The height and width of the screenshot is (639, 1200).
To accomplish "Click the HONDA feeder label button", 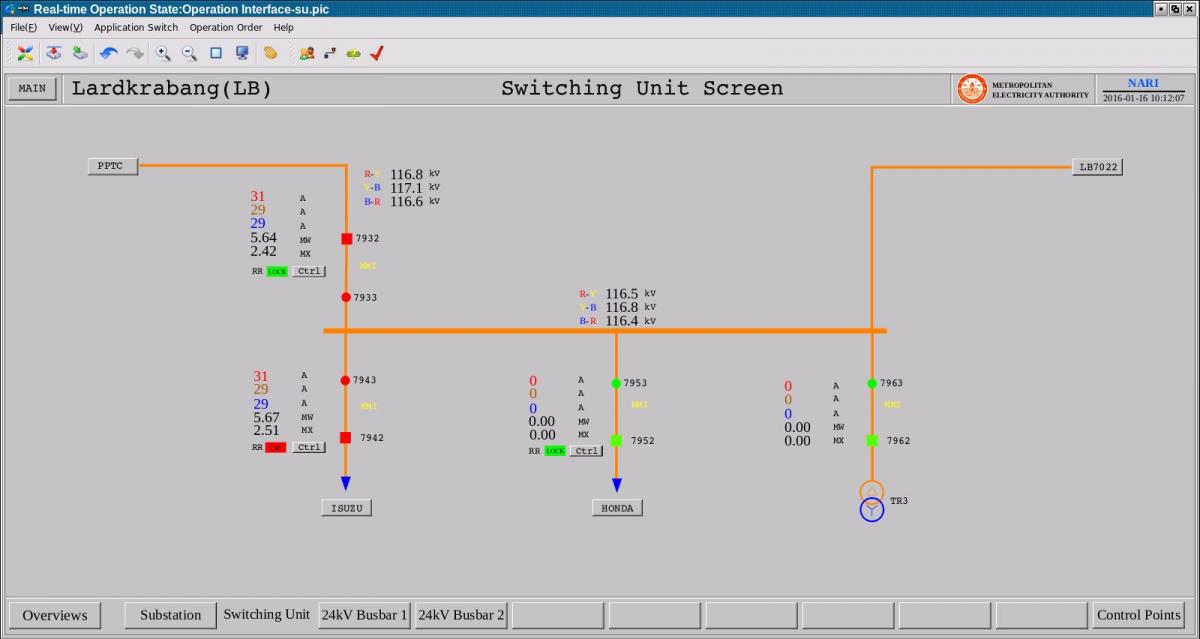I will pos(617,508).
